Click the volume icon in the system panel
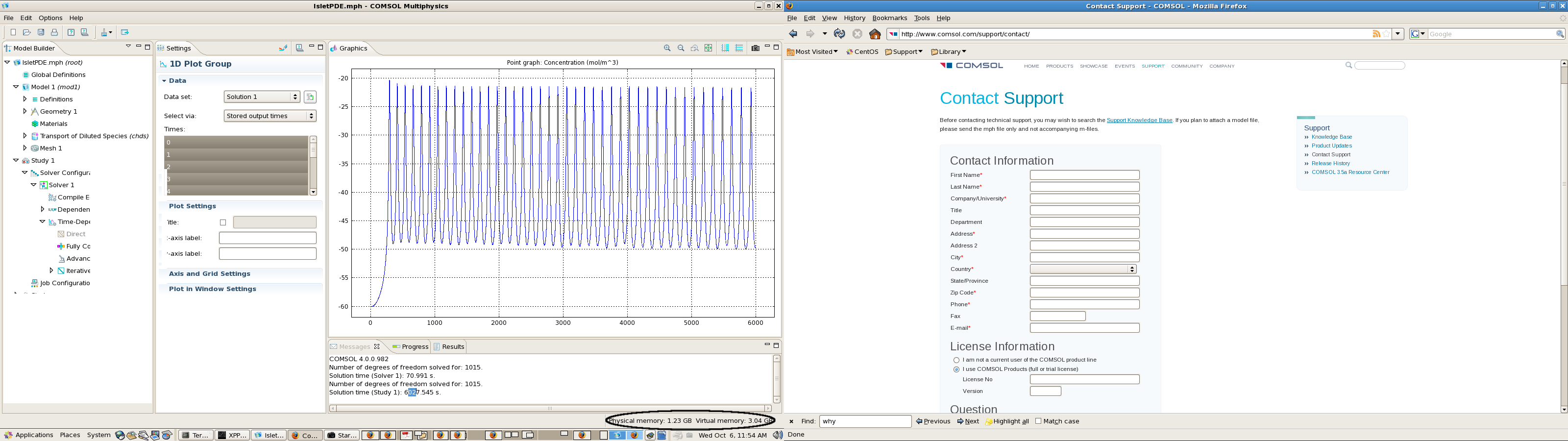 click(x=778, y=435)
